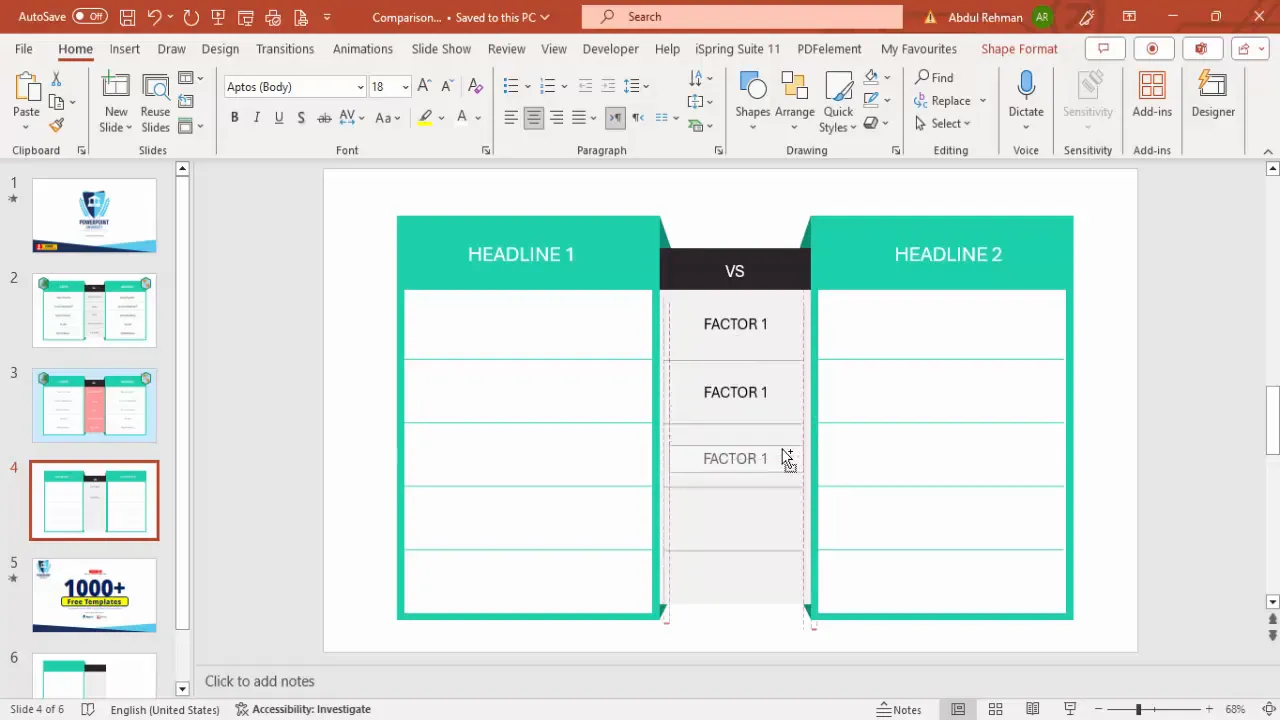1280x720 pixels.
Task: Toggle the AutoSave switch off/on
Action: coord(89,16)
